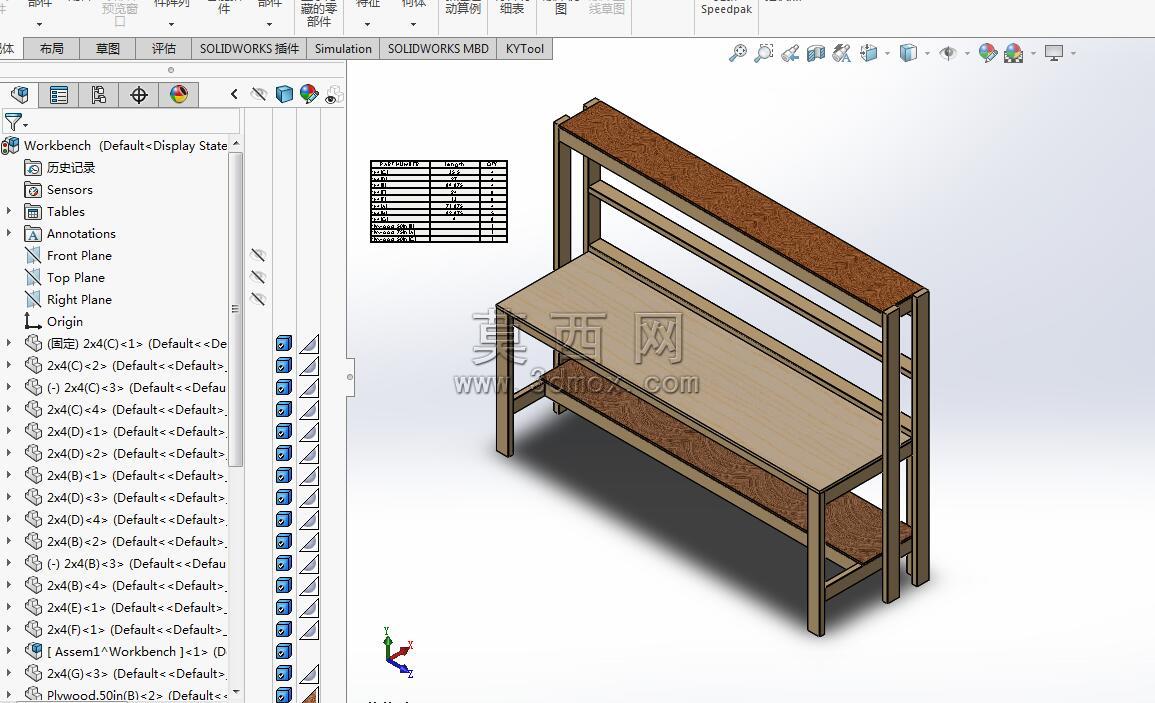Select the Origin item in tree
1155x703 pixels.
[65, 322]
